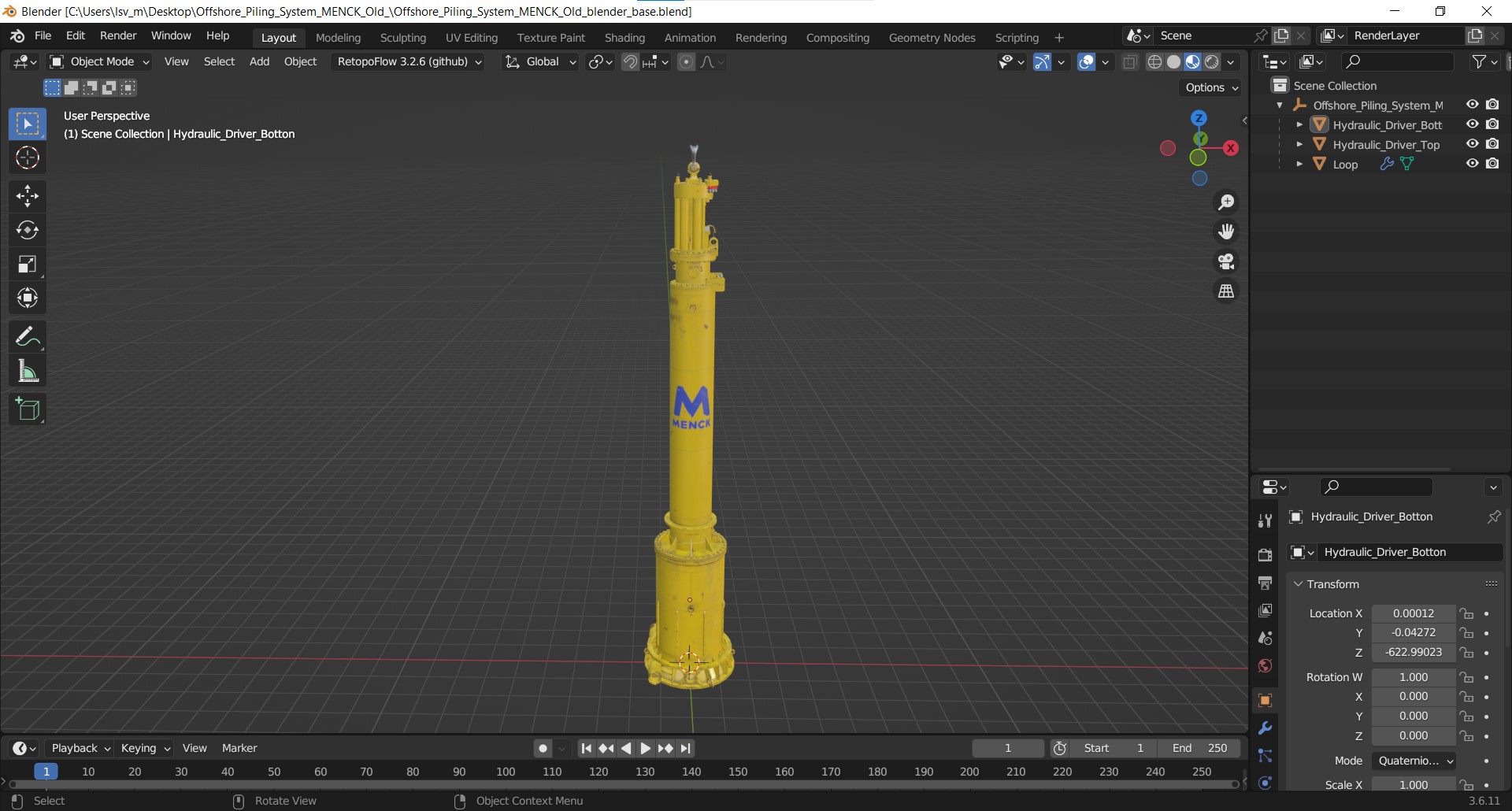
Task: Switch to Geometry Nodes workspace tab
Action: [932, 38]
